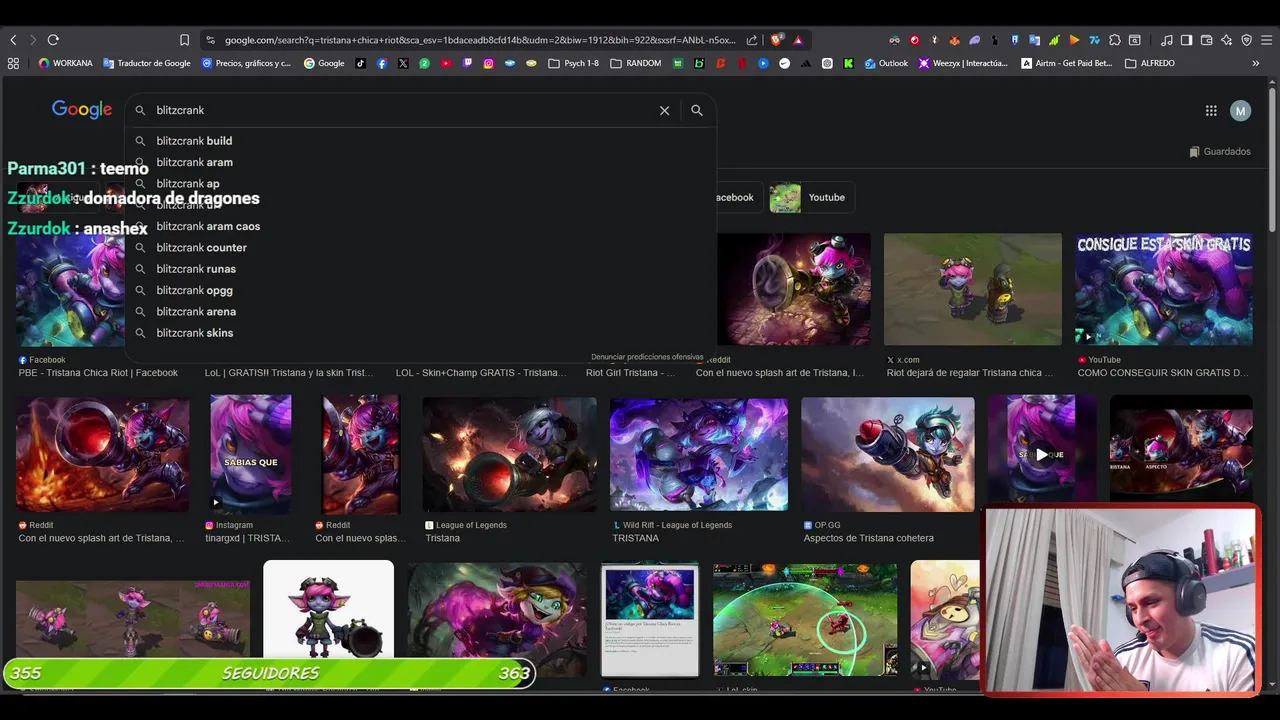
Task: Open the Brave Wallet icon
Action: pyautogui.click(x=1206, y=40)
